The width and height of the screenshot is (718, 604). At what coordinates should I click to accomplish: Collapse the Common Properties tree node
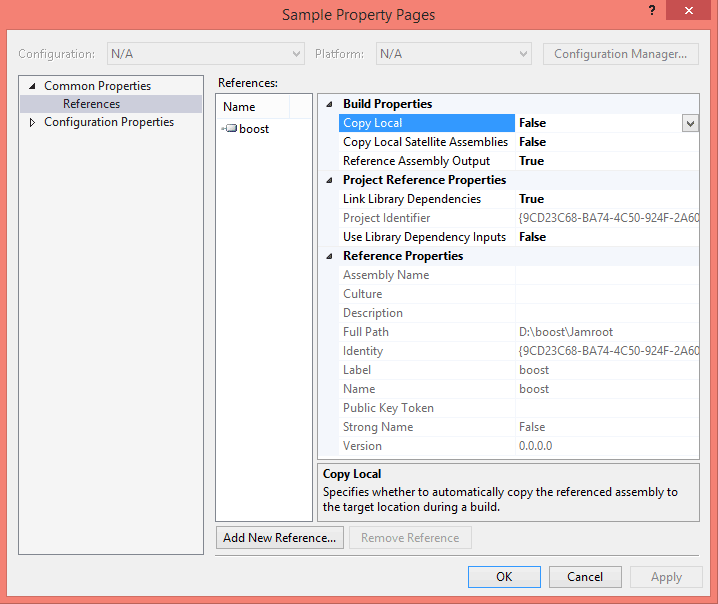click(32, 86)
